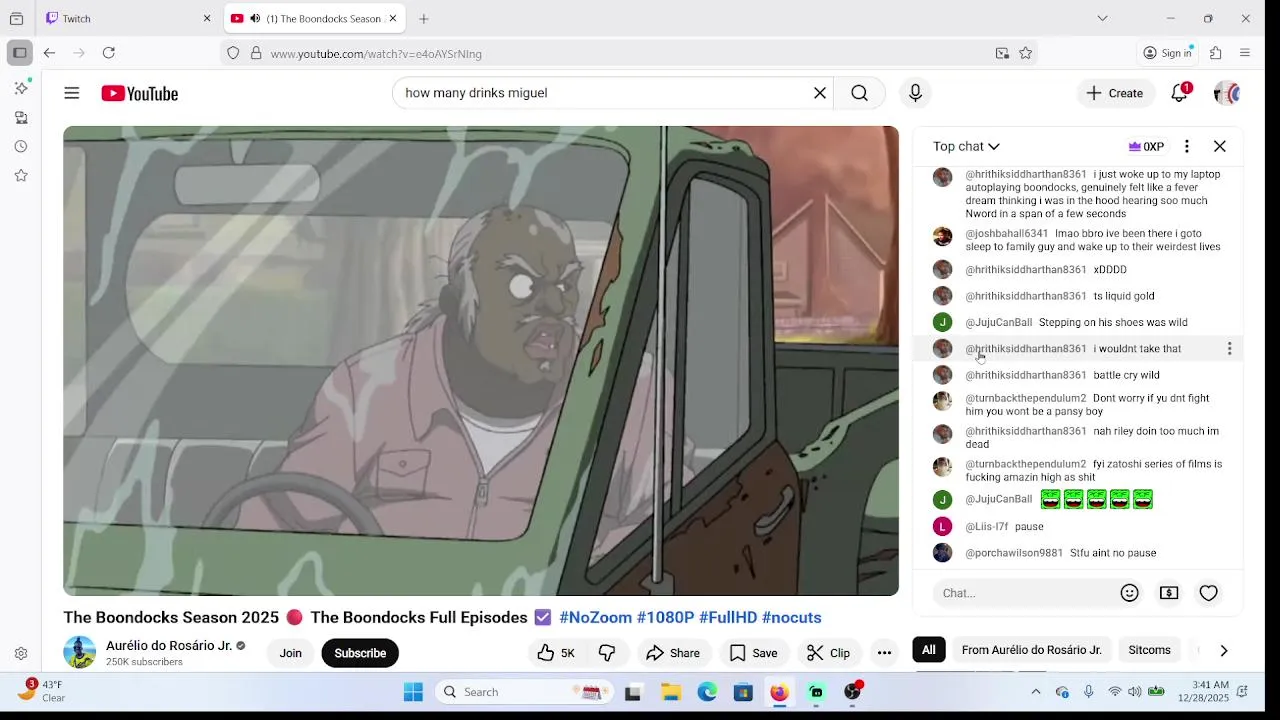Open the chat emoji picker
1280x720 pixels.
[1130, 593]
